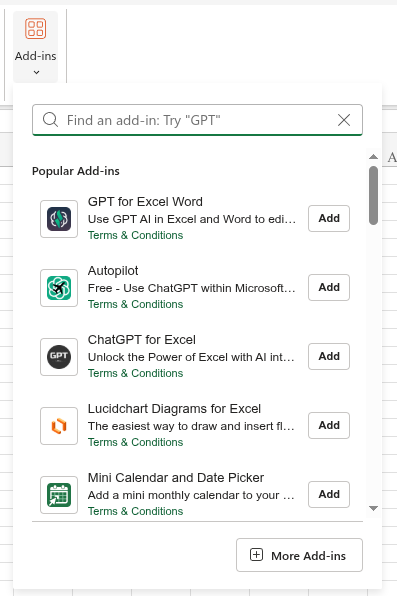Click the GPT for Excel Word icon
This screenshot has height=596, width=397.
coord(59,219)
